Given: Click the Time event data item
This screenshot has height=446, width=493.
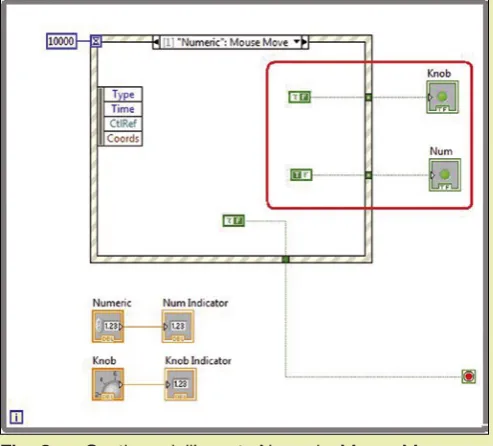Looking at the screenshot, I should click(123, 109).
